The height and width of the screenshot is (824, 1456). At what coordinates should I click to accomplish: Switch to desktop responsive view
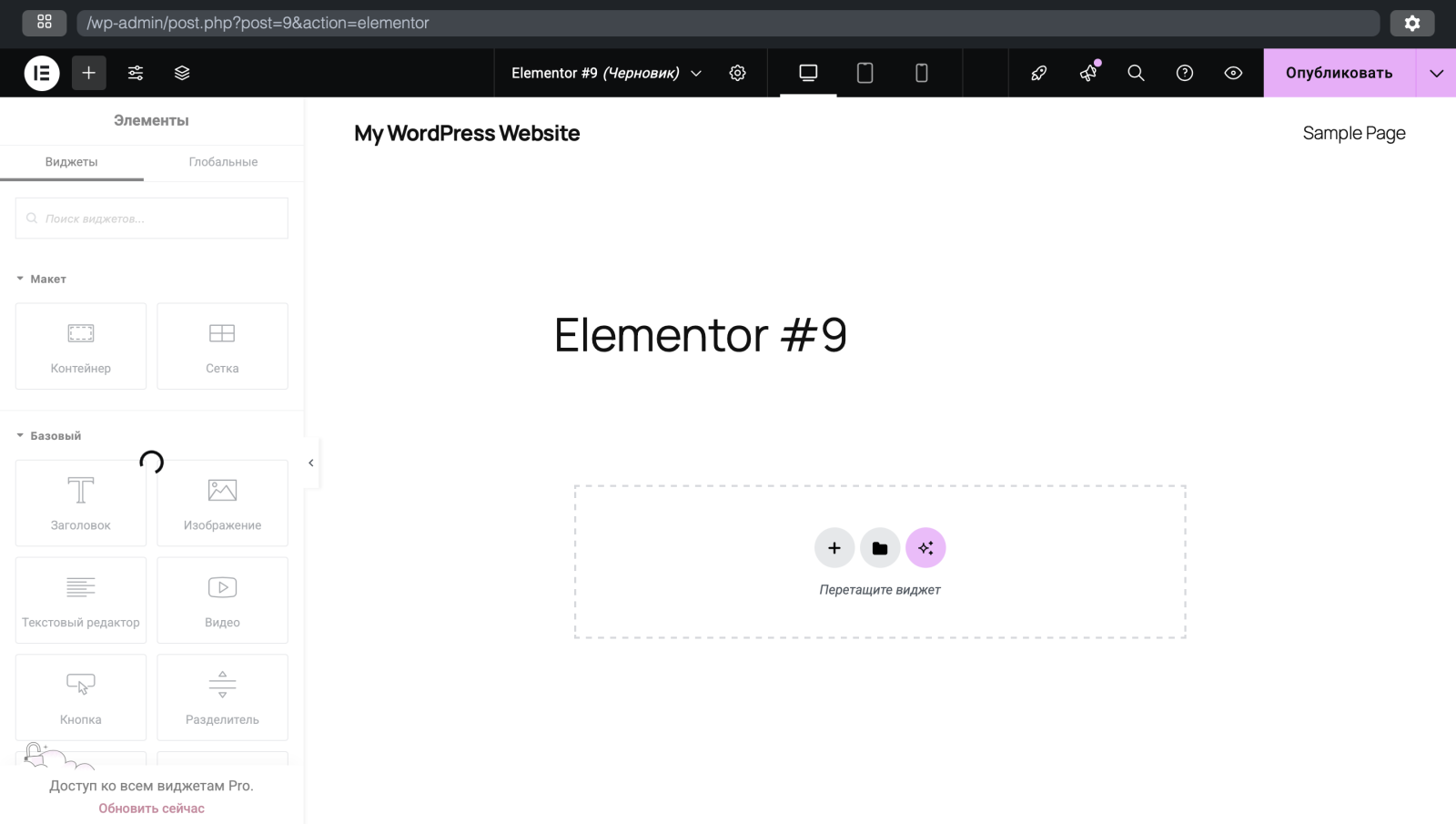click(x=808, y=73)
